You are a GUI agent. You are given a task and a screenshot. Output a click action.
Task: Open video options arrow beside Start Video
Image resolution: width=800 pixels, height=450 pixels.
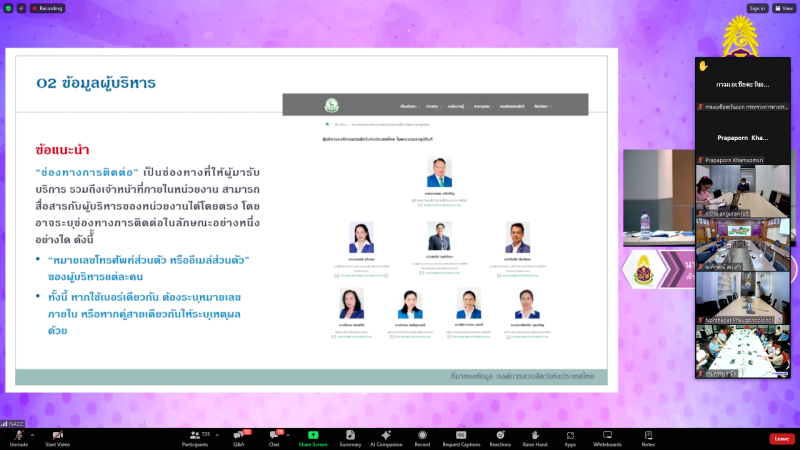click(72, 435)
